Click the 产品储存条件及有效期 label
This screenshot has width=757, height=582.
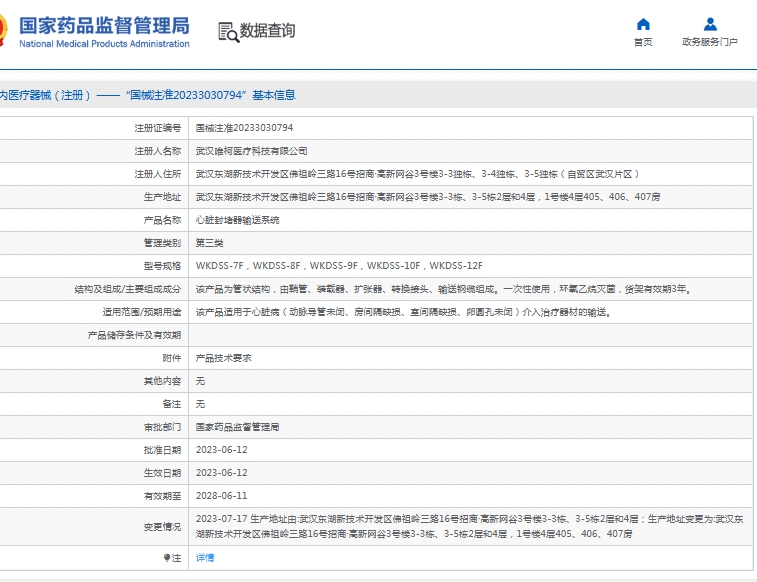click(134, 335)
